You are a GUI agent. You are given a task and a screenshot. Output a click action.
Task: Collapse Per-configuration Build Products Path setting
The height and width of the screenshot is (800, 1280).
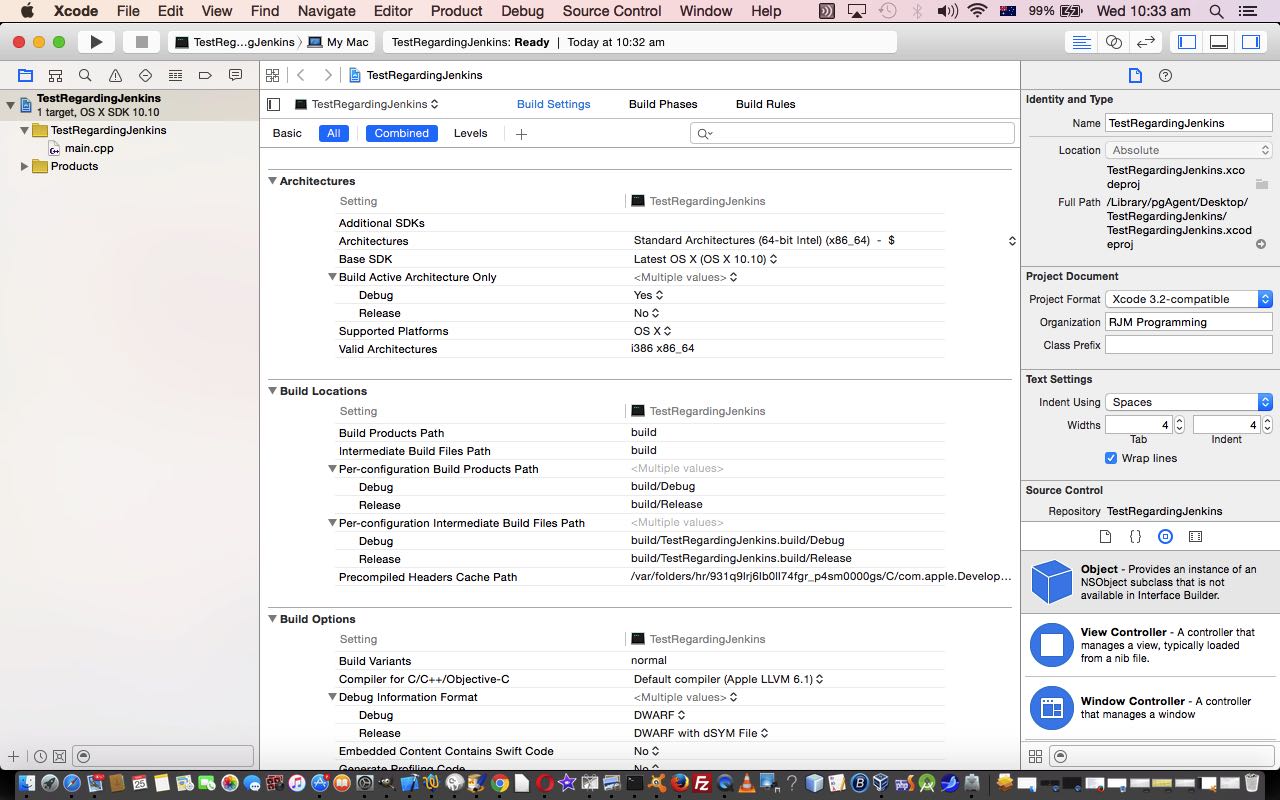tap(332, 469)
